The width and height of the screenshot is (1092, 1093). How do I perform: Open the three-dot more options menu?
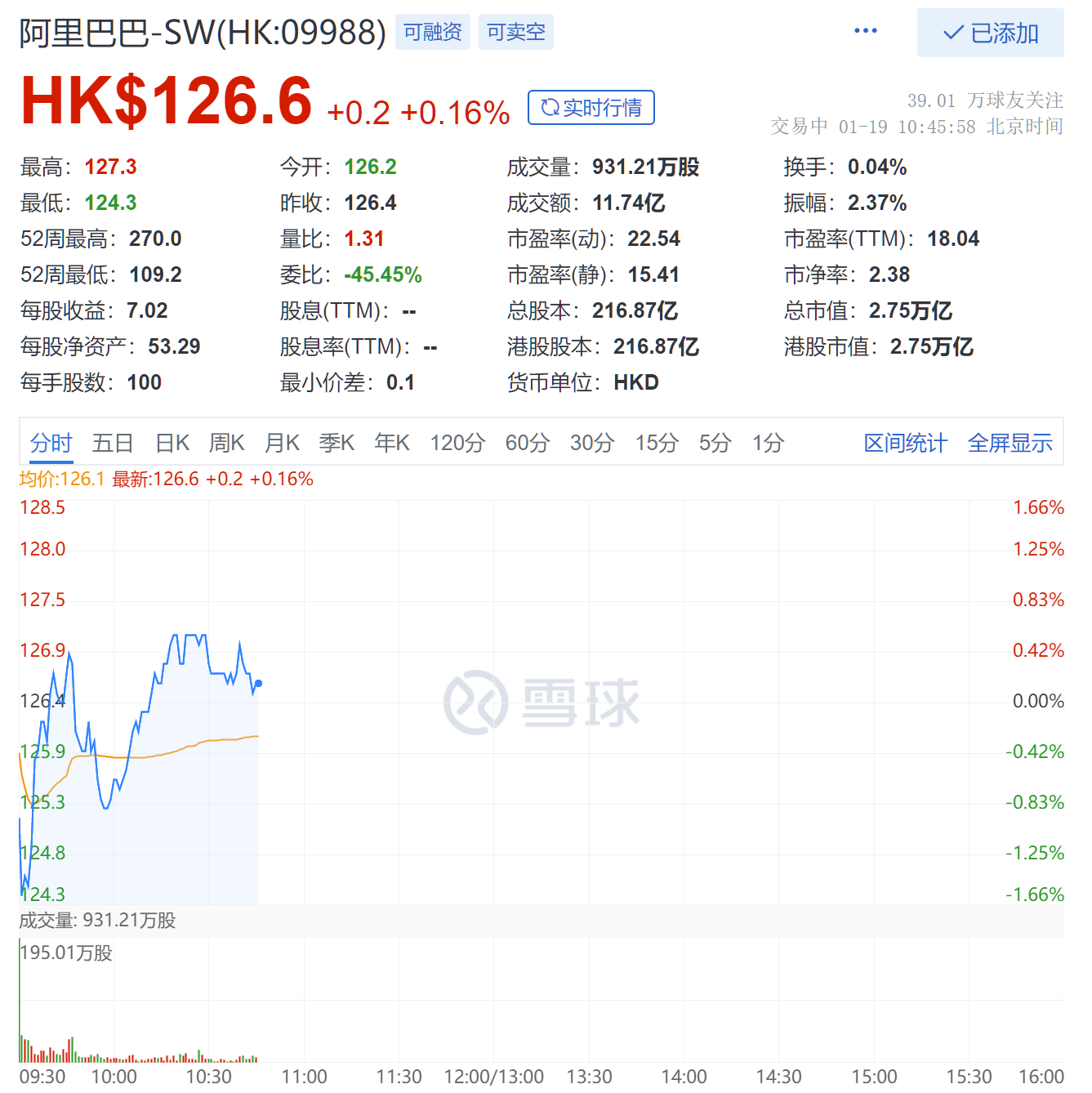coord(865,31)
